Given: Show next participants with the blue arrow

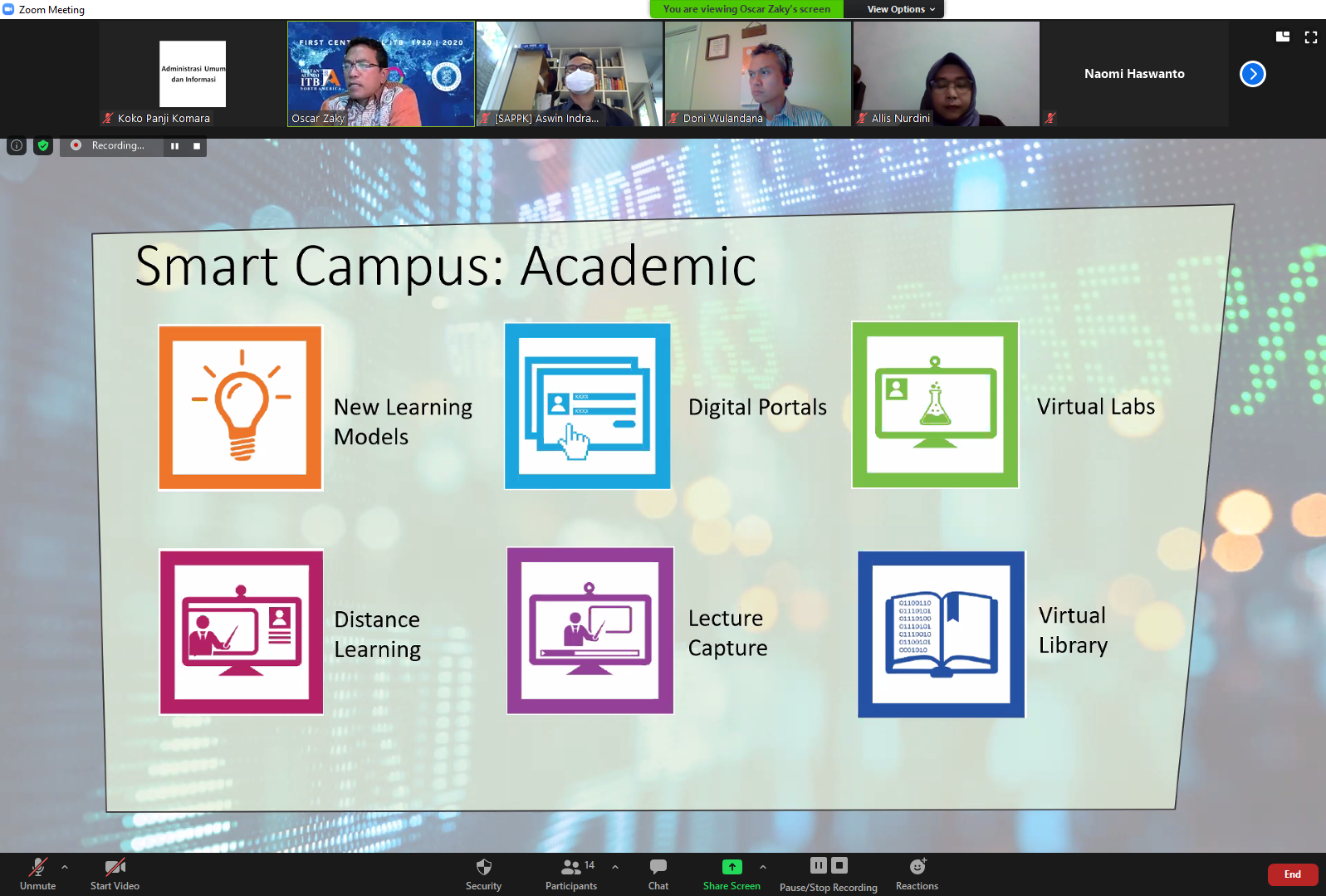Looking at the screenshot, I should 1252,74.
